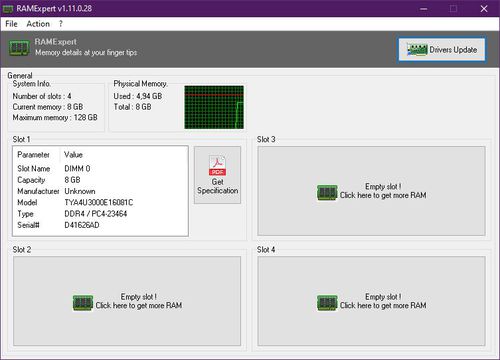Click the RAMExpert title bar app icon
Image resolution: width=500 pixels, height=360 pixels.
coord(8,9)
